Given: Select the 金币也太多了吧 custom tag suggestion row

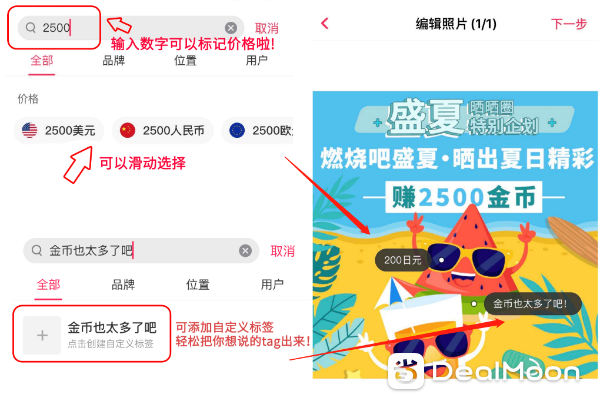Looking at the screenshot, I should pos(92,334).
